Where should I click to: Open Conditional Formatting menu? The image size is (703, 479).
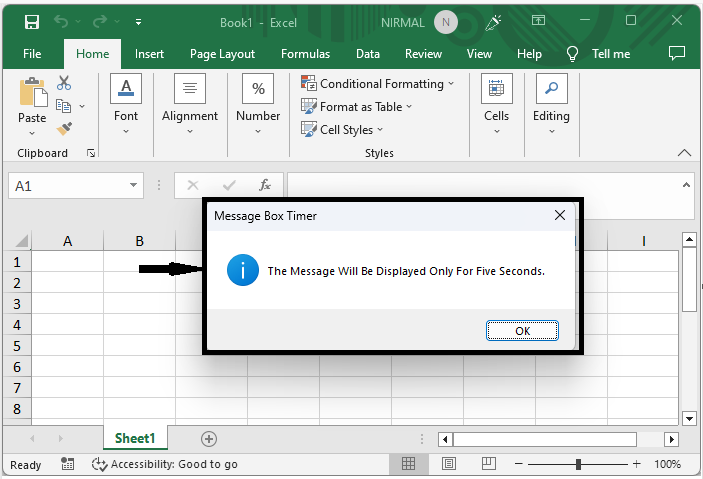click(x=378, y=83)
